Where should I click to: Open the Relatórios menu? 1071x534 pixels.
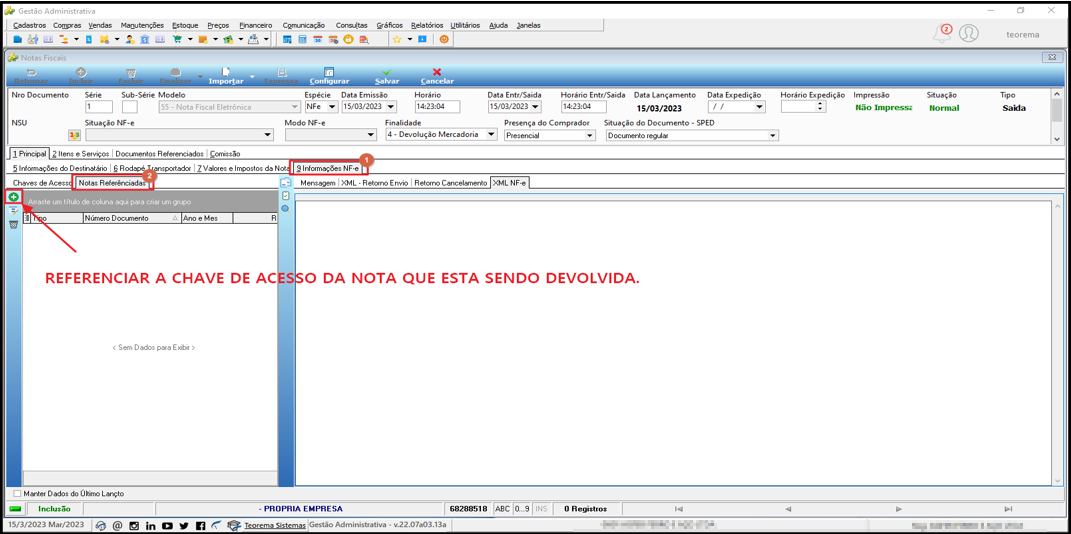click(427, 25)
